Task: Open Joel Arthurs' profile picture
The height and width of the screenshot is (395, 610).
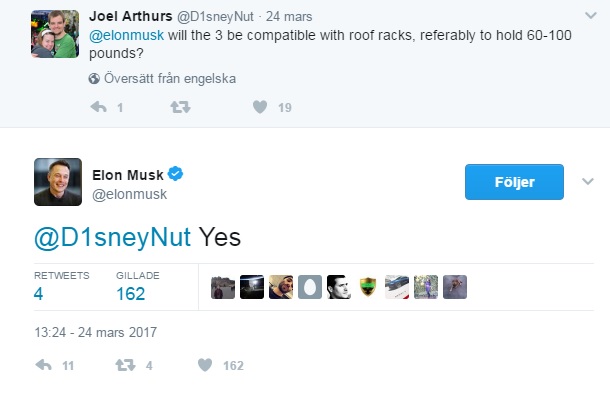Action: point(55,34)
